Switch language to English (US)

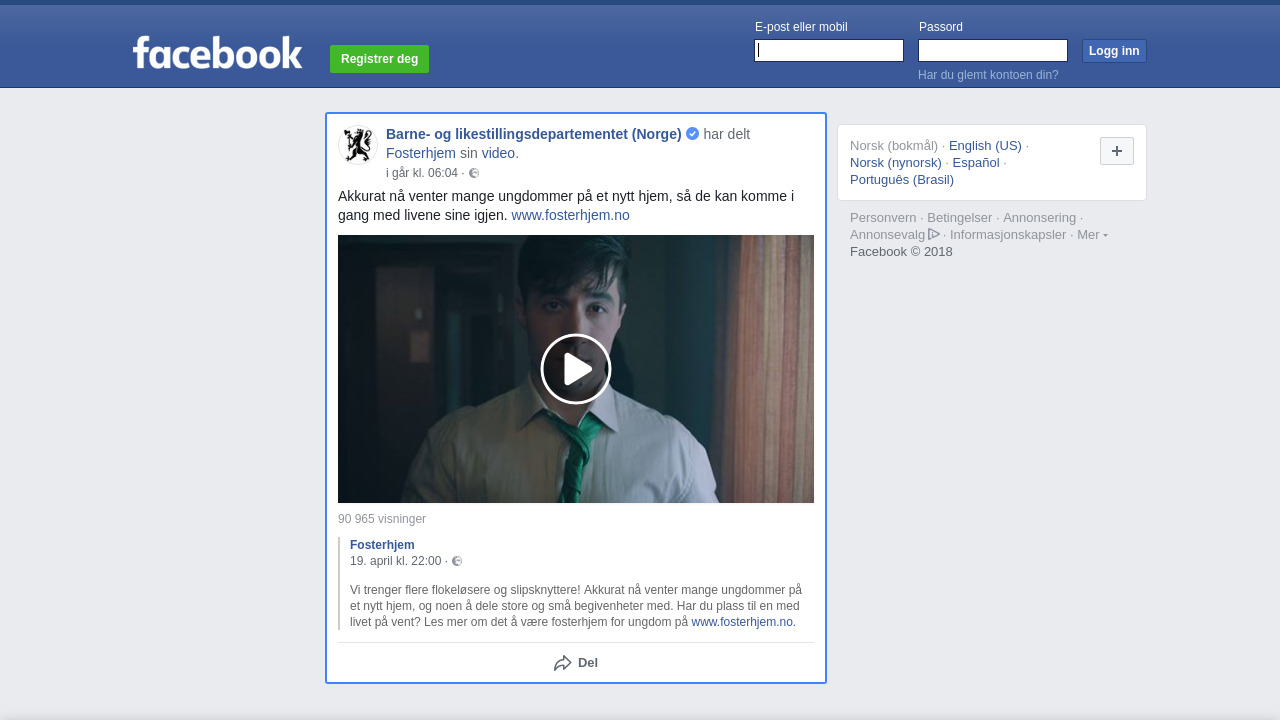point(985,146)
